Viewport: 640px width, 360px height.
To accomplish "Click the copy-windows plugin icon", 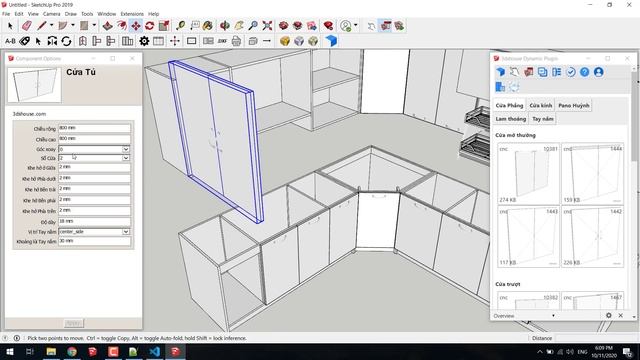I will [x=542, y=72].
